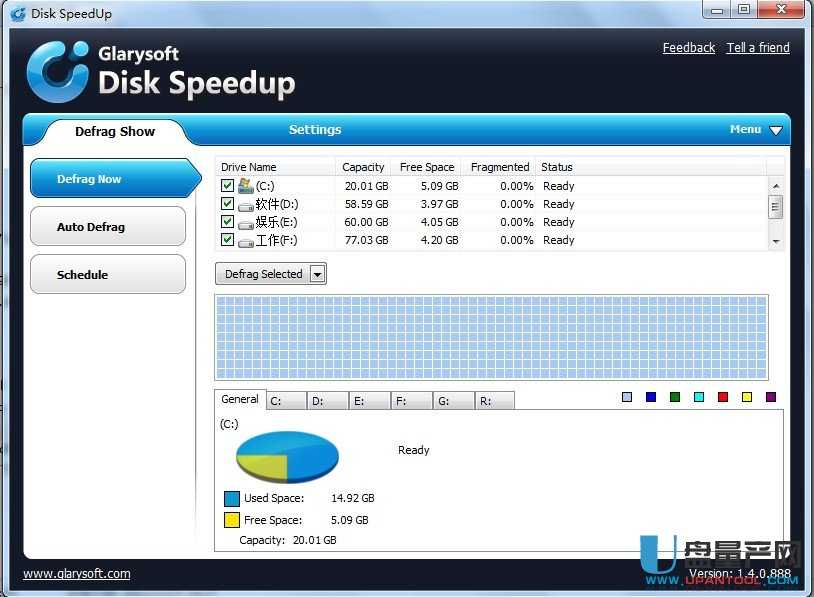Select the D: info tab

coord(328,401)
